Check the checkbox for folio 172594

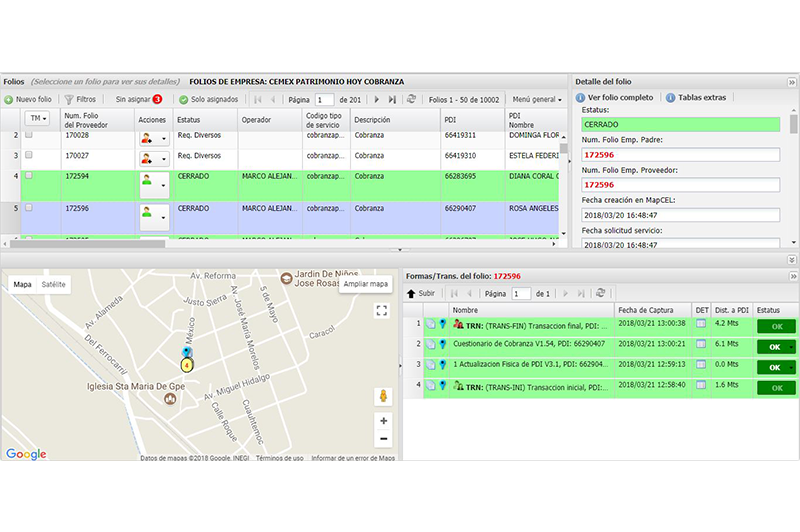click(x=29, y=175)
